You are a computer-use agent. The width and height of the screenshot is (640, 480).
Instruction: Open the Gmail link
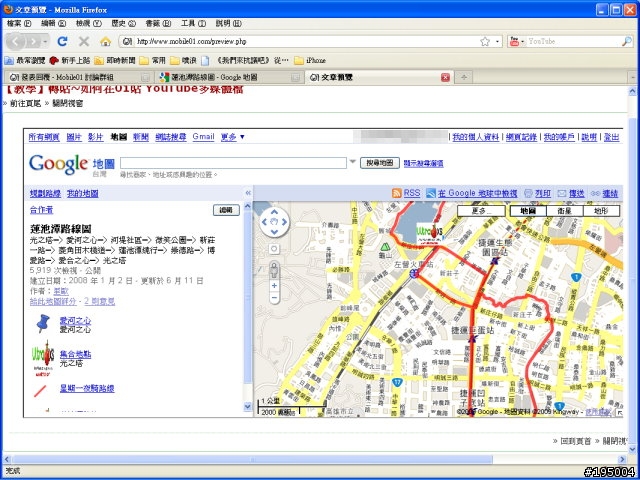coord(203,137)
